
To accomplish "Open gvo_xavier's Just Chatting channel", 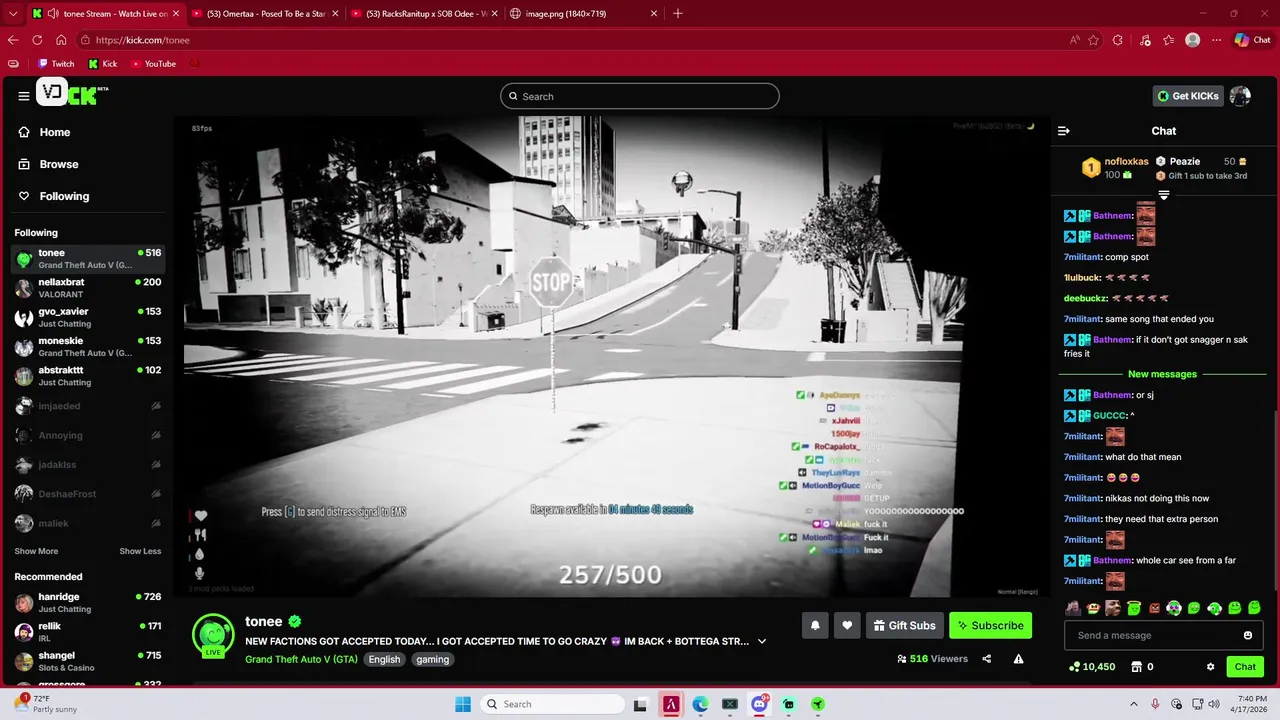I will (88, 317).
